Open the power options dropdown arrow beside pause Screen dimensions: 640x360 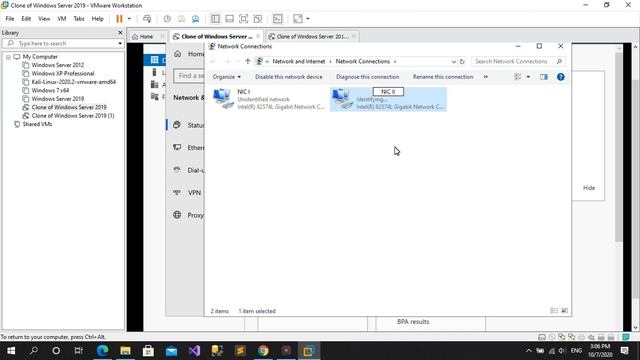point(129,19)
